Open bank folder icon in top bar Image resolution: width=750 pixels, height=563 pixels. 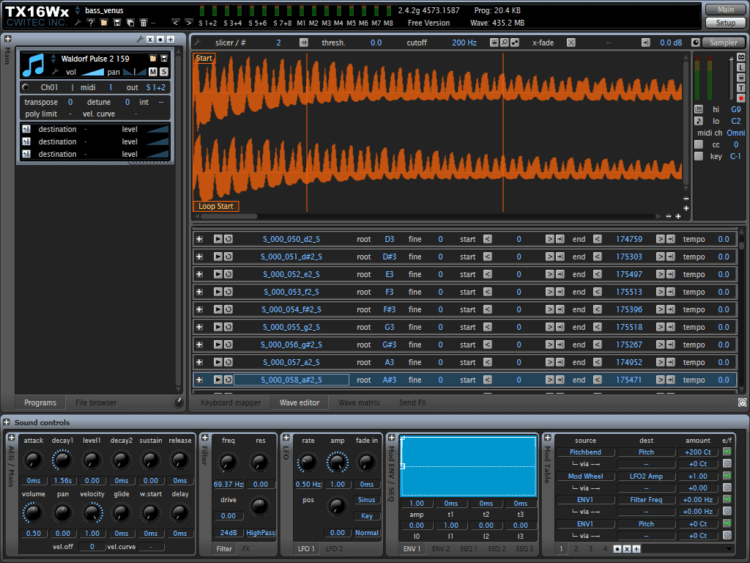tap(104, 22)
